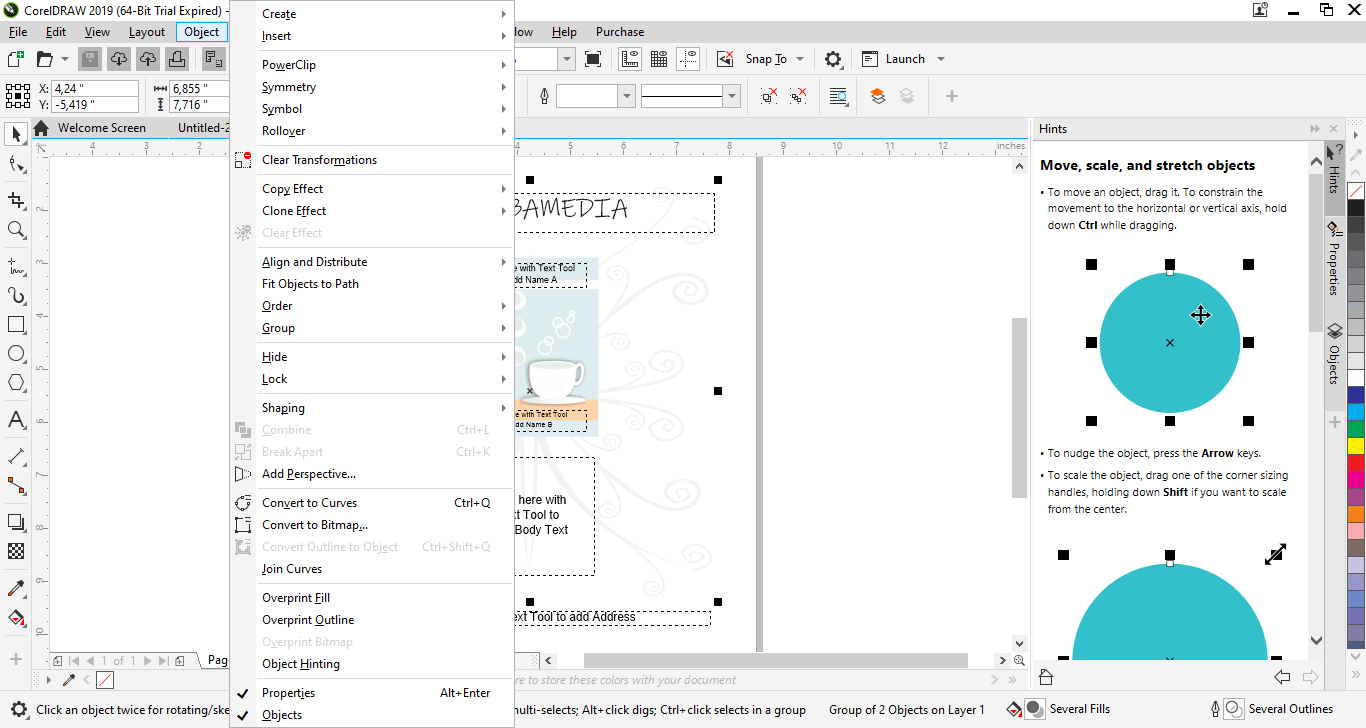
Task: Switch to the Welcome Screen tab
Action: 101,128
